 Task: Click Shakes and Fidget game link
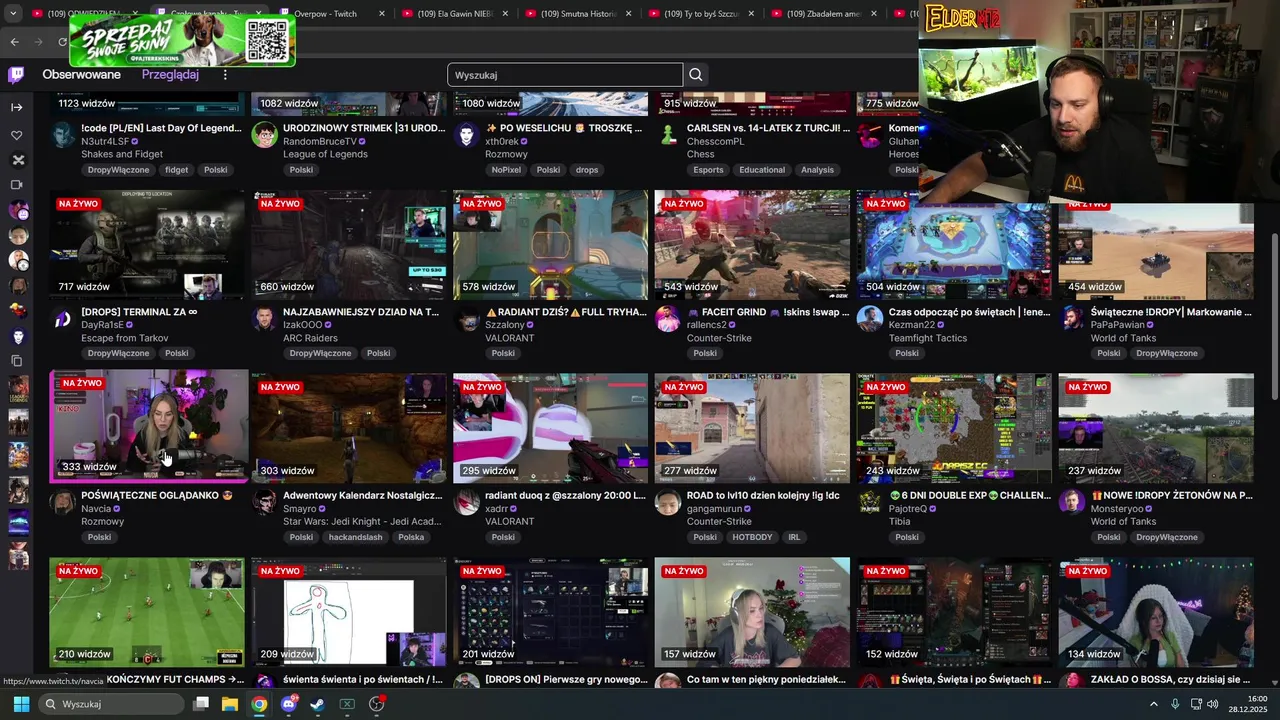pos(121,154)
